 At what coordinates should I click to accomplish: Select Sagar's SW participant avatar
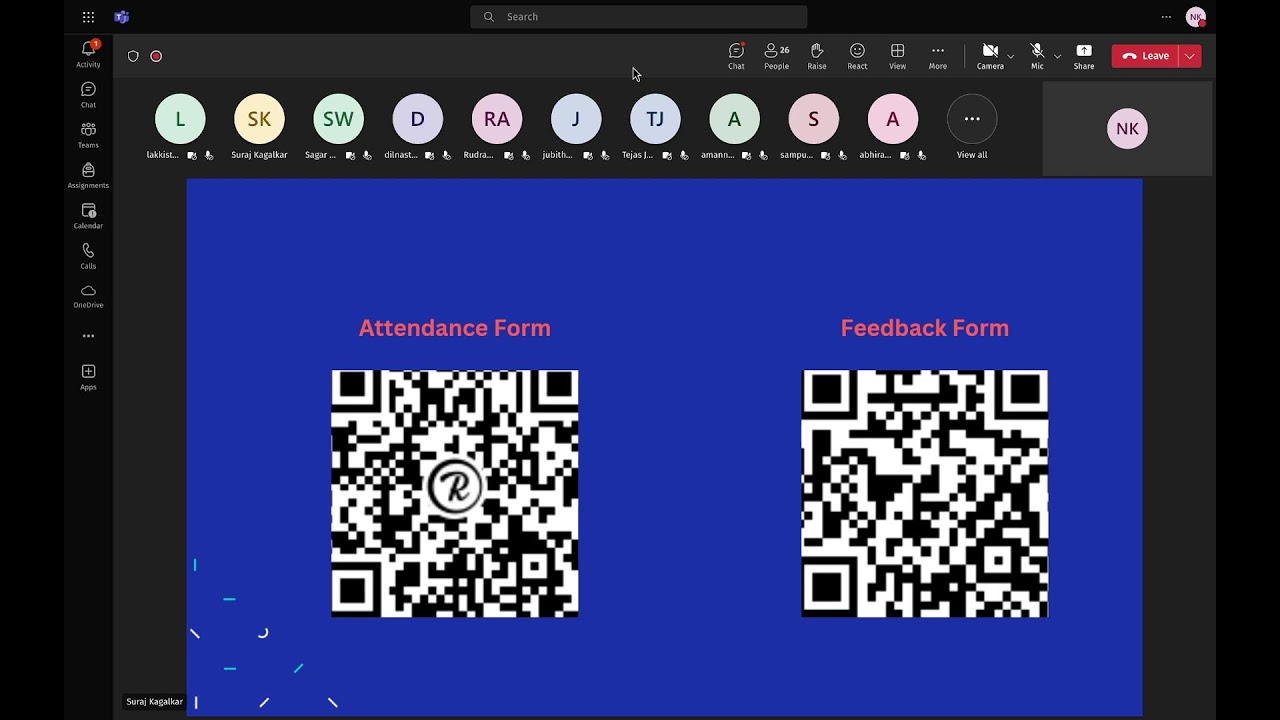point(338,119)
